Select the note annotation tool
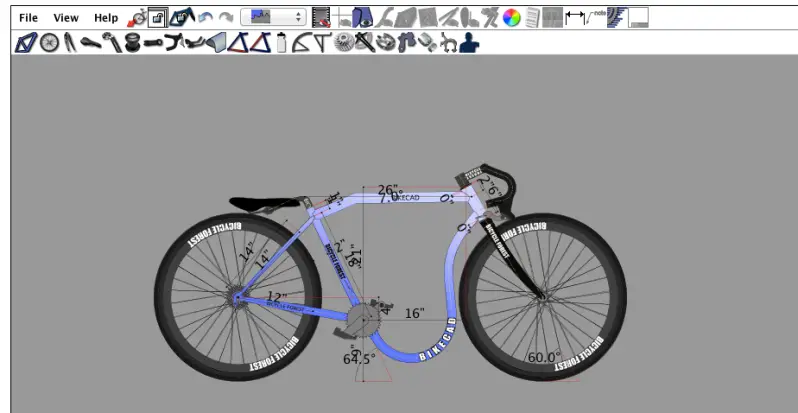Image resolution: width=798 pixels, height=413 pixels. 595,18
